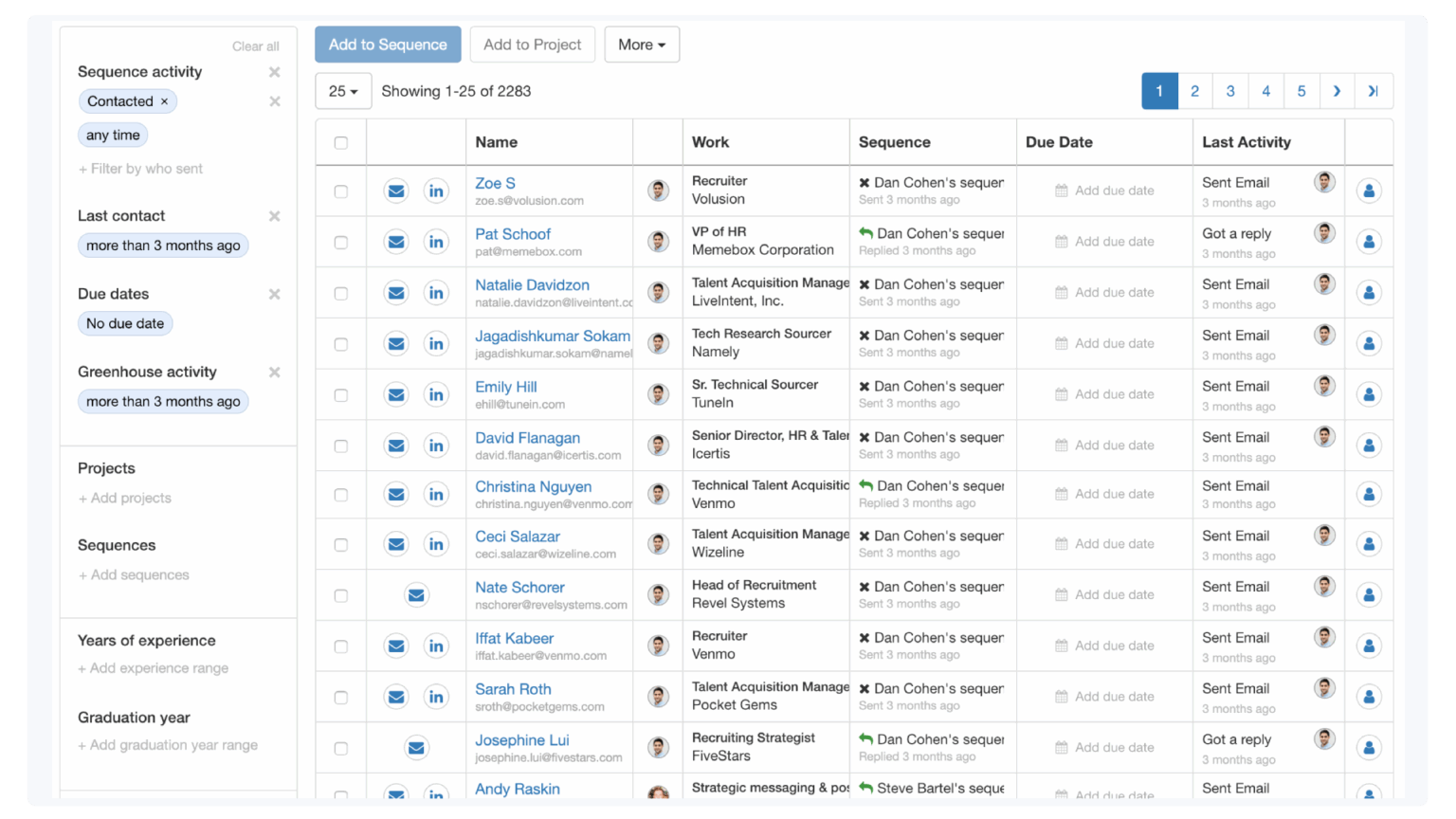Viewport: 1456px width, 819px height.
Task: Open the More dropdown menu
Action: (642, 44)
